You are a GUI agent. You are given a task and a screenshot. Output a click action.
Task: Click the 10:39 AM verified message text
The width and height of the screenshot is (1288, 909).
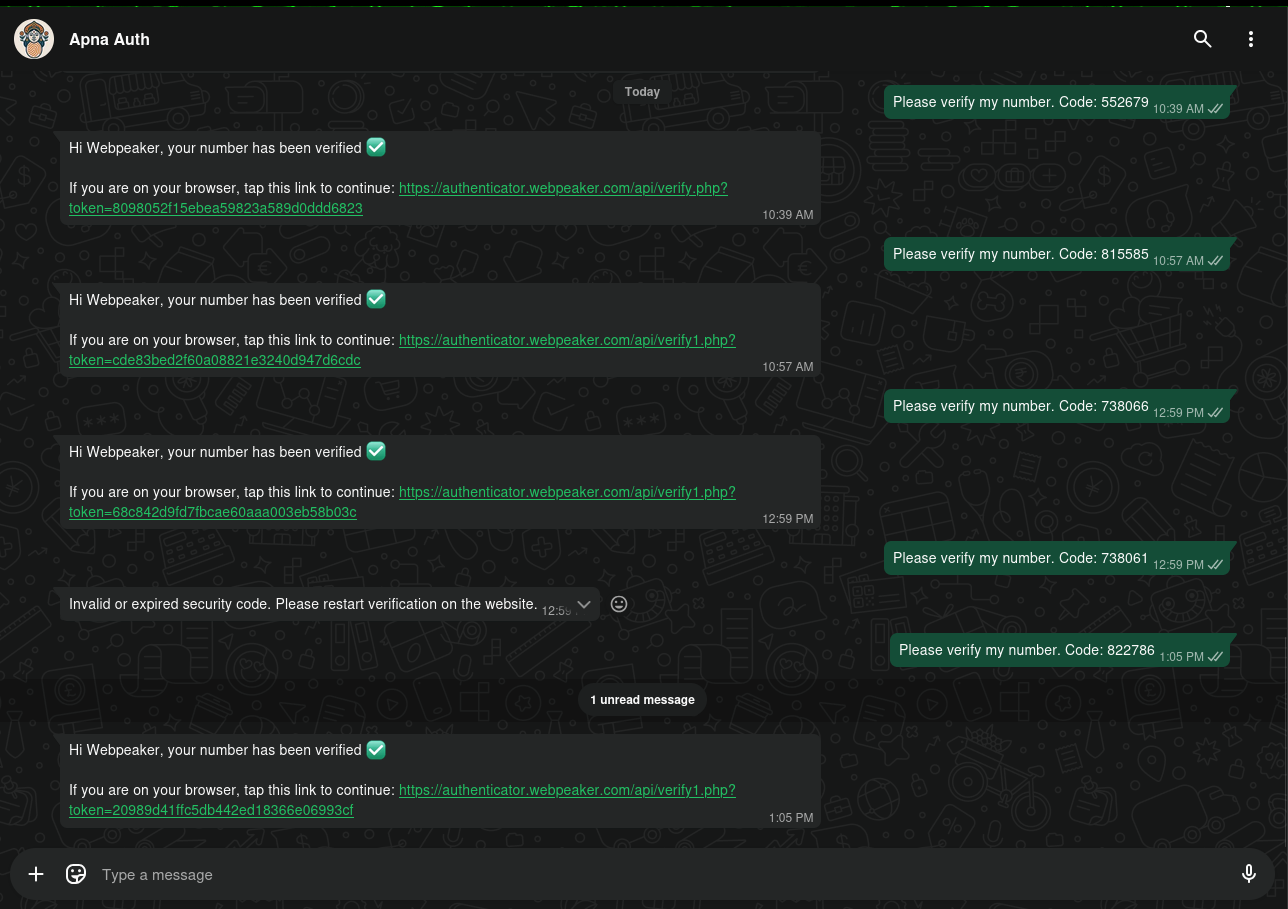tap(215, 148)
